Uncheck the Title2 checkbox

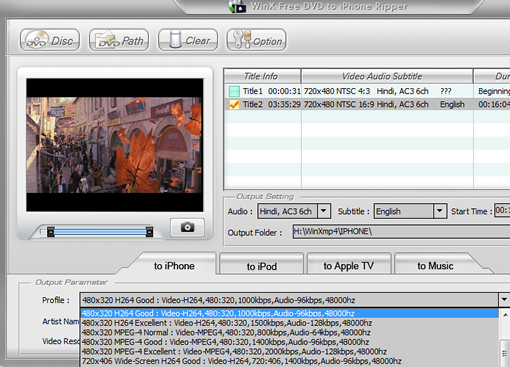pyautogui.click(x=234, y=105)
